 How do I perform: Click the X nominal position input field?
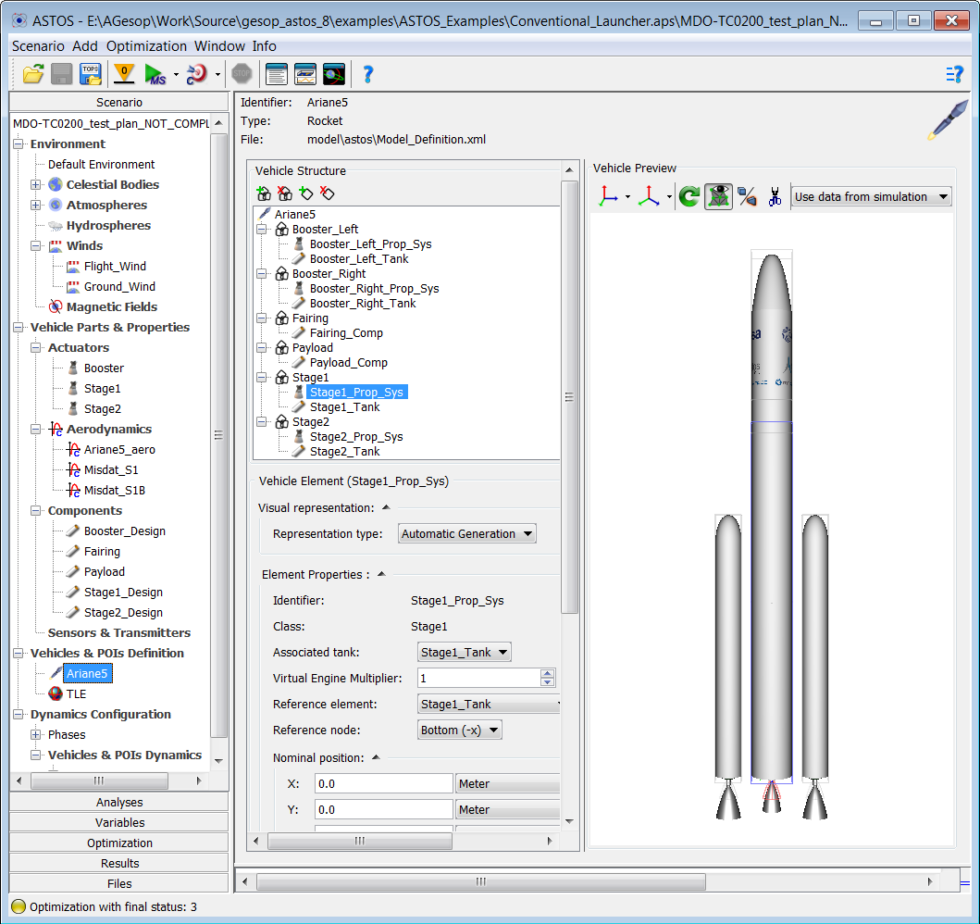coord(383,783)
